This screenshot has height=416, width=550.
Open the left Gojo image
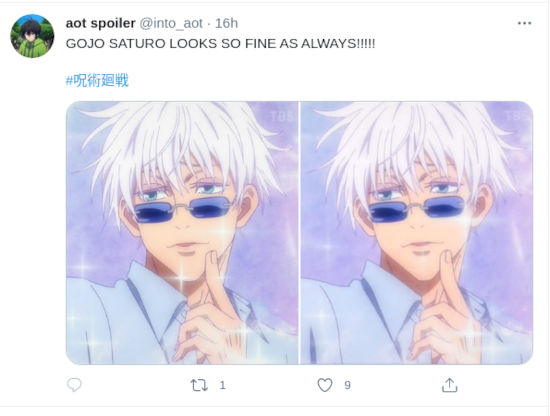pyautogui.click(x=182, y=233)
